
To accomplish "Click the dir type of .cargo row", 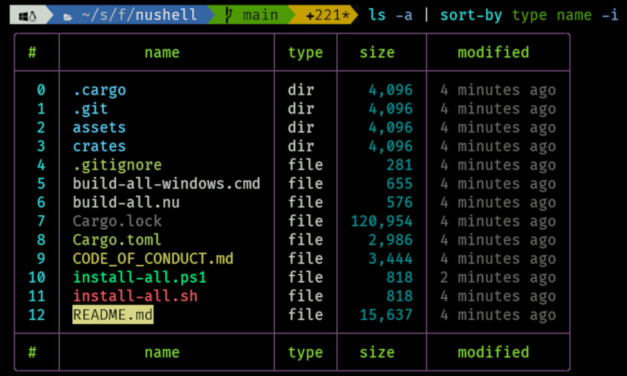I will (301, 90).
